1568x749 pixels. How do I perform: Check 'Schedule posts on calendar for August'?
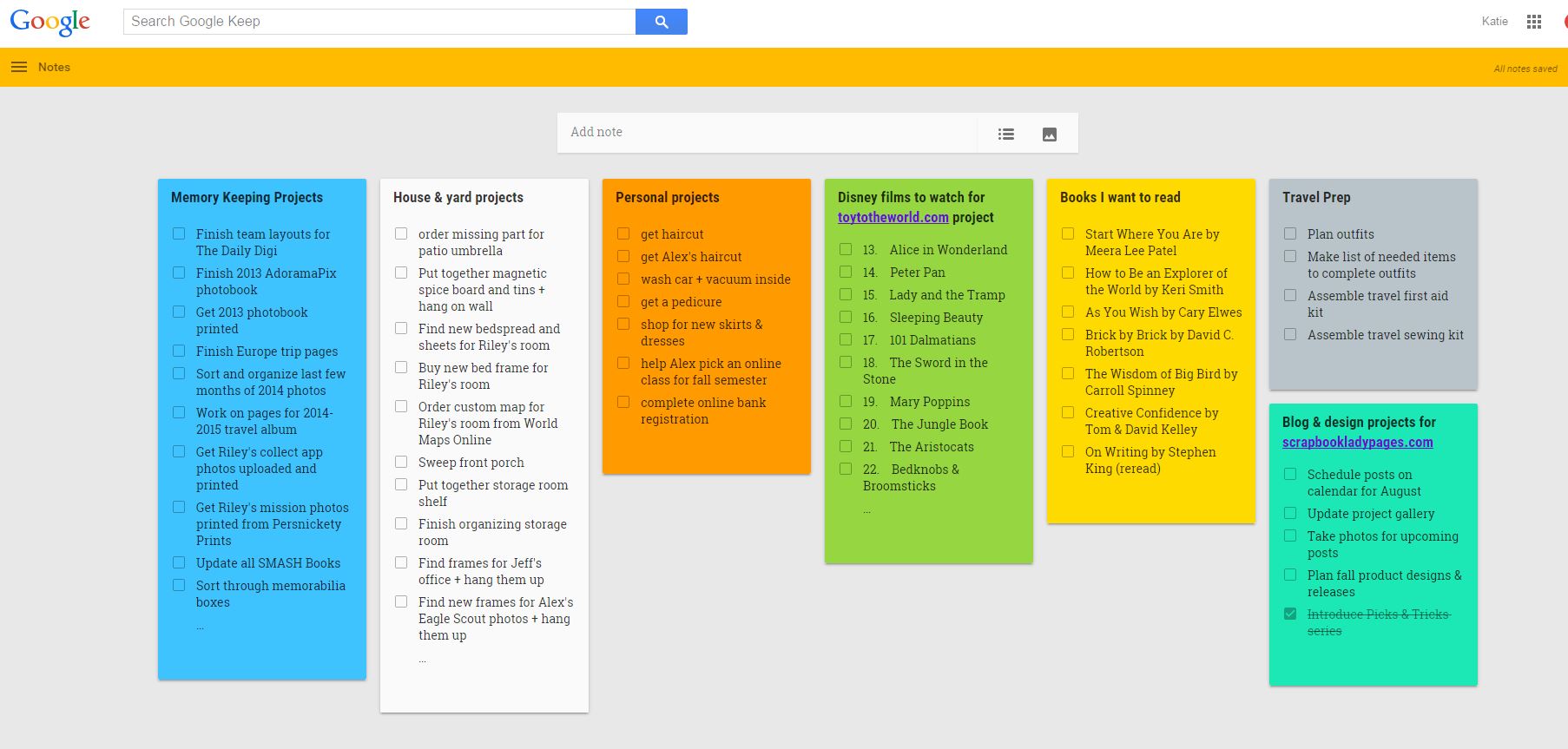[1290, 474]
